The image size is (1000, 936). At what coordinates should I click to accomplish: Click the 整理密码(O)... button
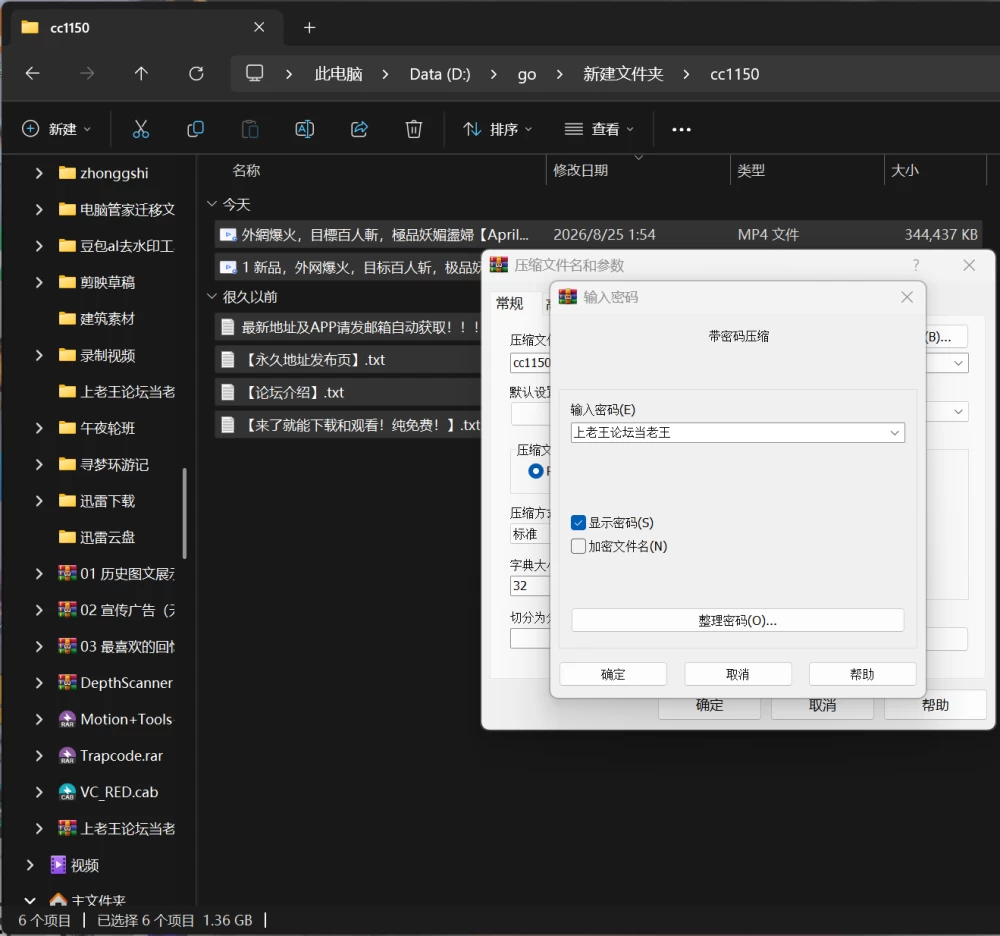pos(738,620)
